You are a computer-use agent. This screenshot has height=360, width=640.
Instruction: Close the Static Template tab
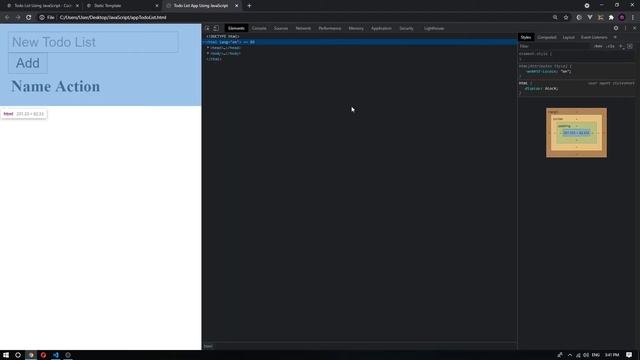157,6
